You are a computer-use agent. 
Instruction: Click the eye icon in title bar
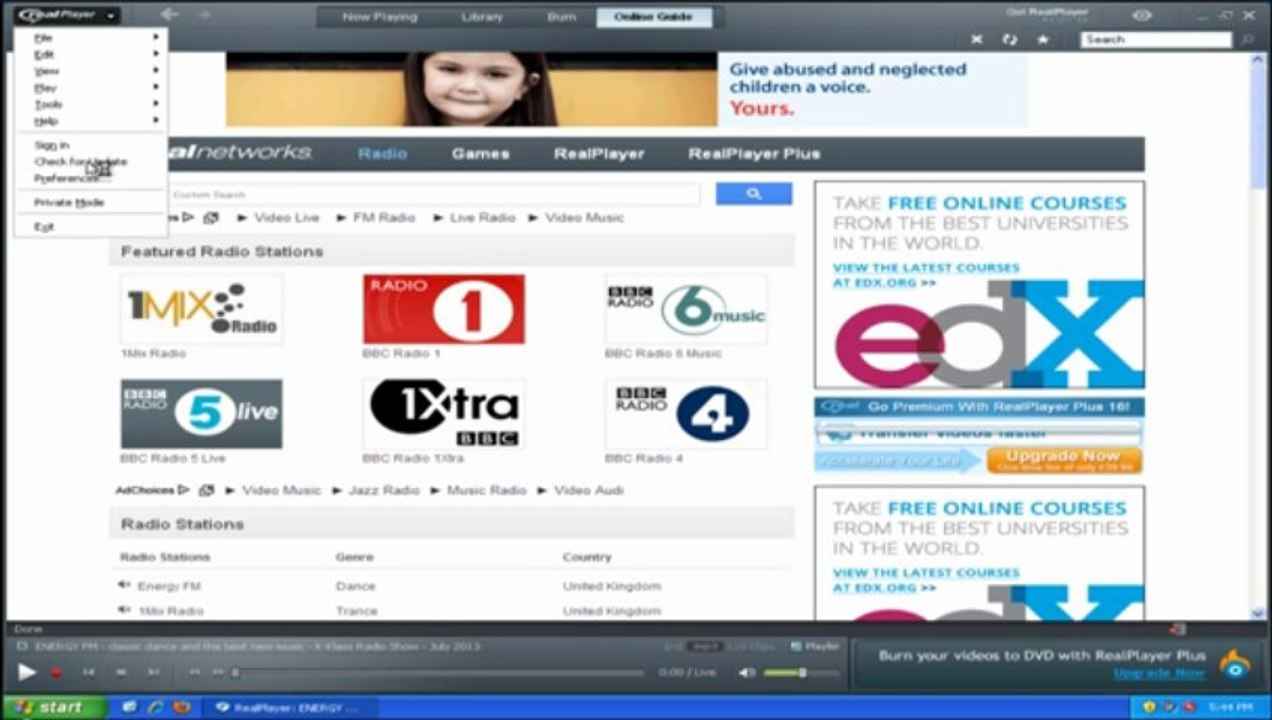pos(1142,15)
